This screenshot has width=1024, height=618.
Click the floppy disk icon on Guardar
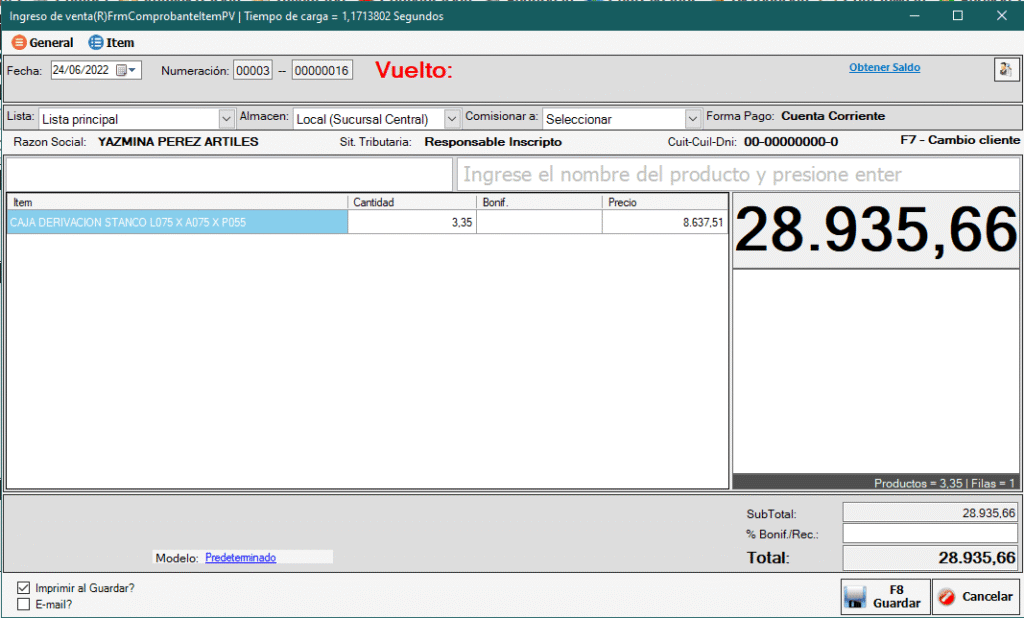pyautogui.click(x=855, y=597)
